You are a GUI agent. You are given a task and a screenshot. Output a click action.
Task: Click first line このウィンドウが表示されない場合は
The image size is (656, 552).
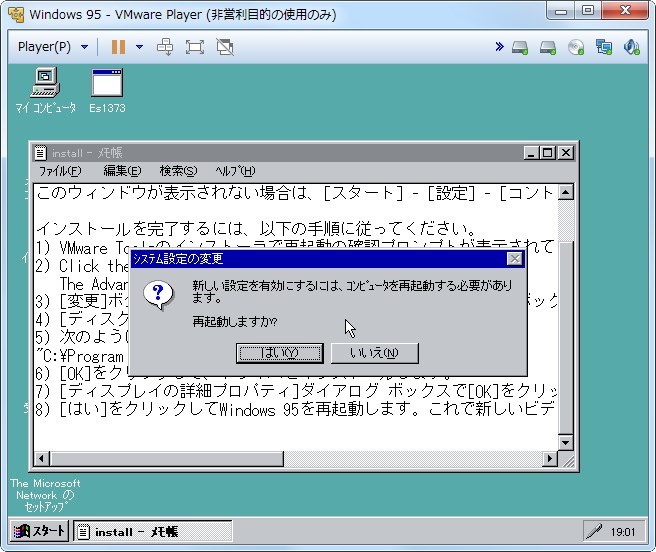pyautogui.click(x=295, y=193)
